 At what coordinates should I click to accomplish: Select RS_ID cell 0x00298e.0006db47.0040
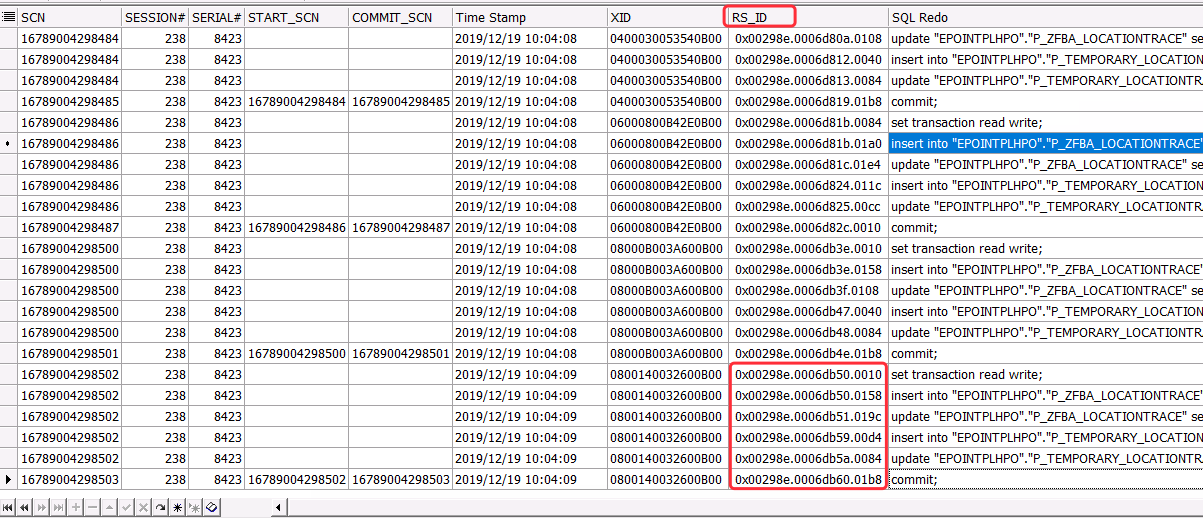pos(808,311)
